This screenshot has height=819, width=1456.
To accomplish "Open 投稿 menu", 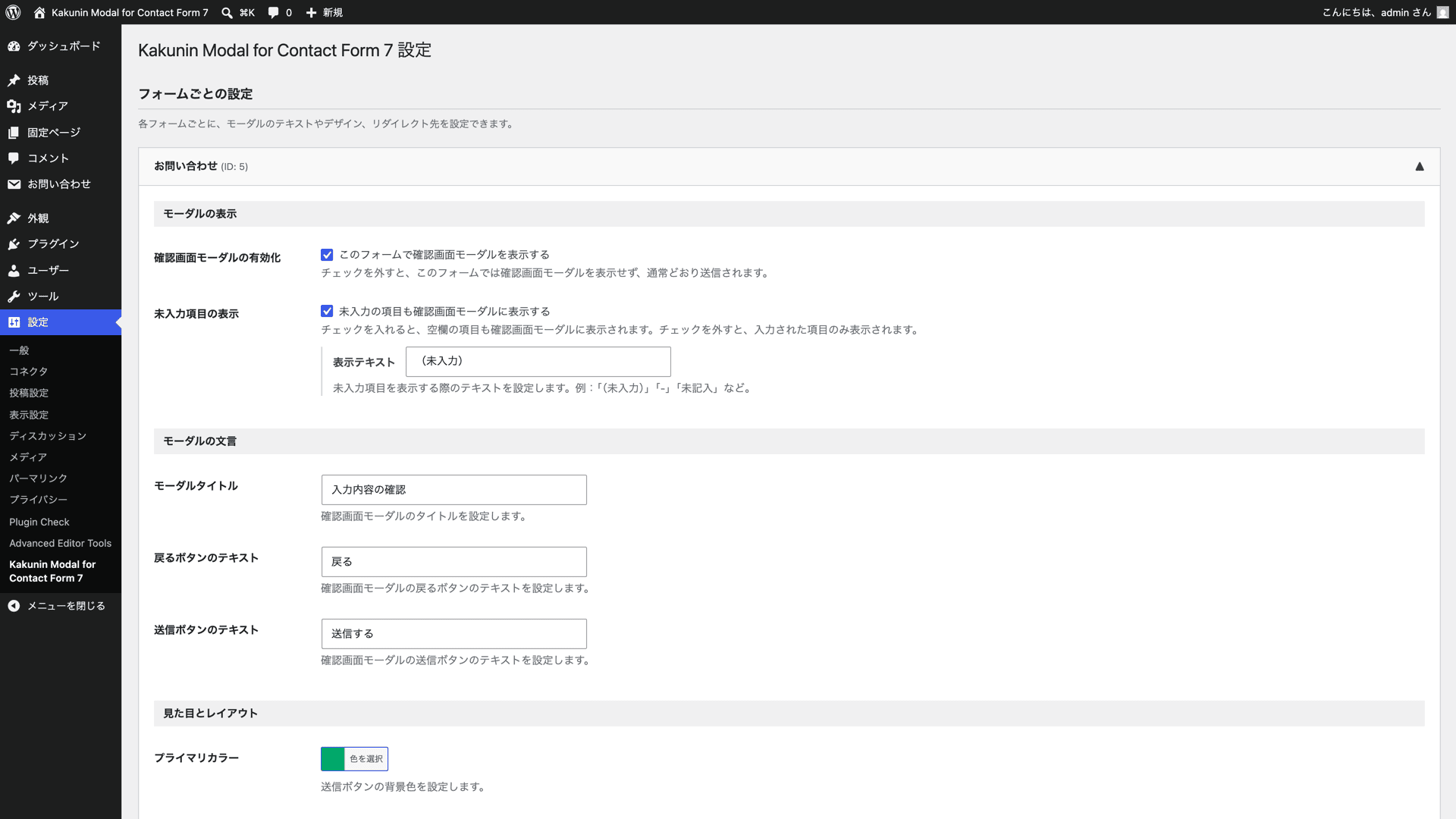I will pyautogui.click(x=61, y=80).
